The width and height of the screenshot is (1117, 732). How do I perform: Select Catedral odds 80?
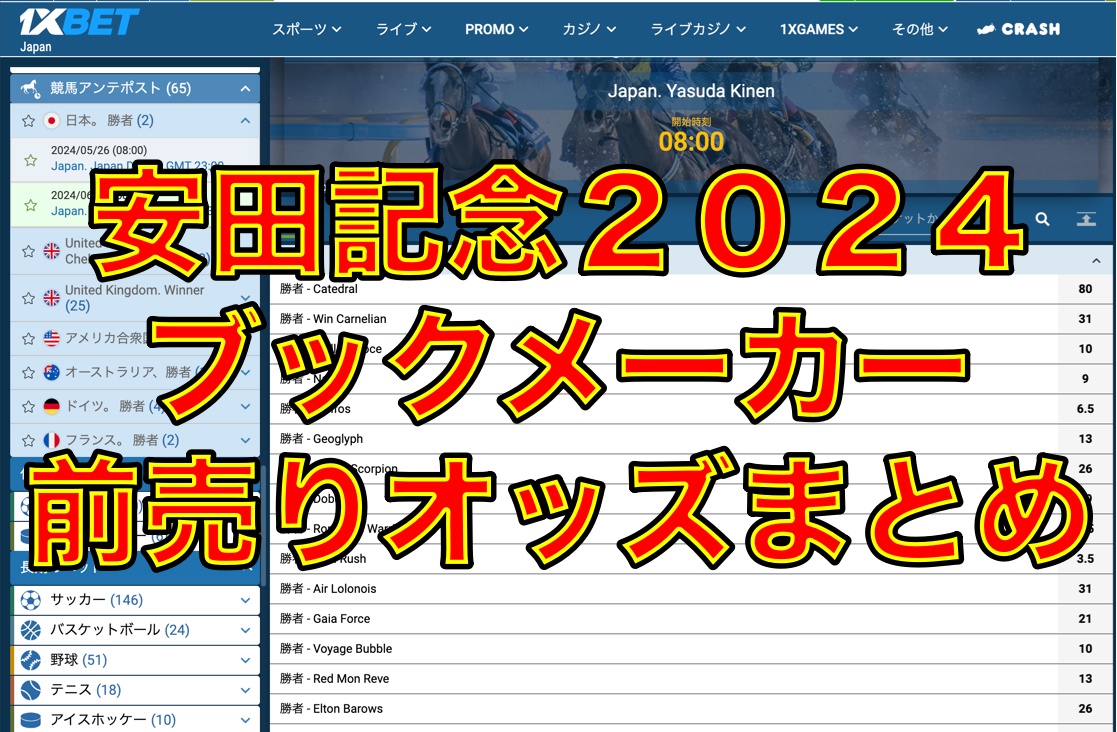coord(1085,289)
